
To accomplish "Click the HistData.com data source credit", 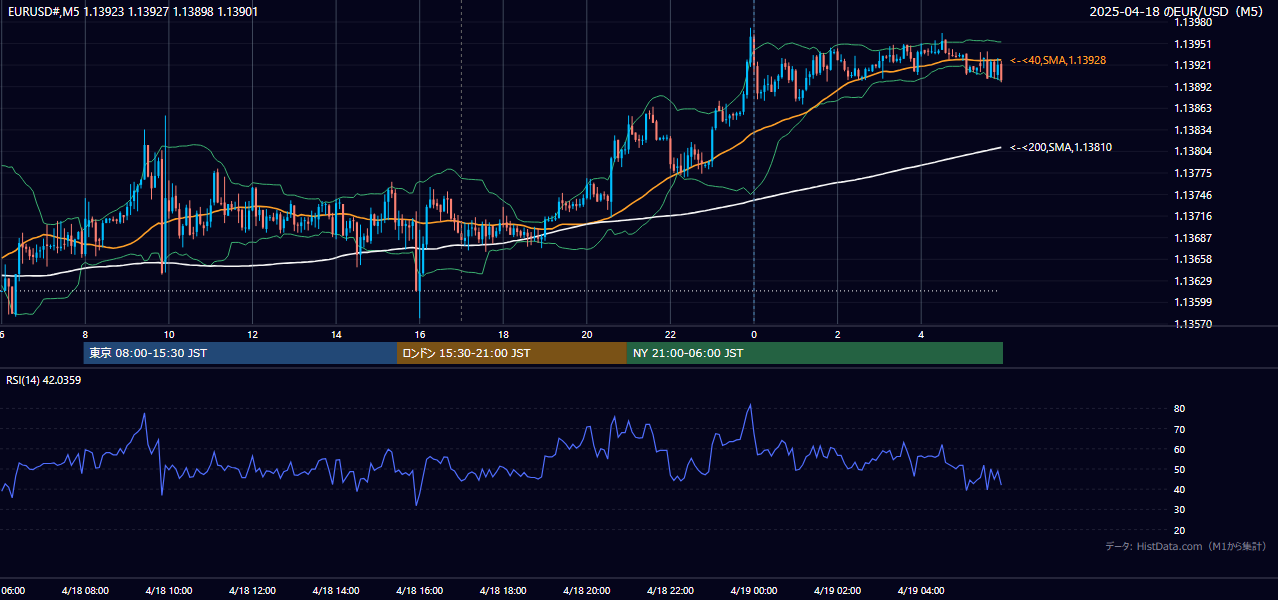I will tap(1185, 546).
